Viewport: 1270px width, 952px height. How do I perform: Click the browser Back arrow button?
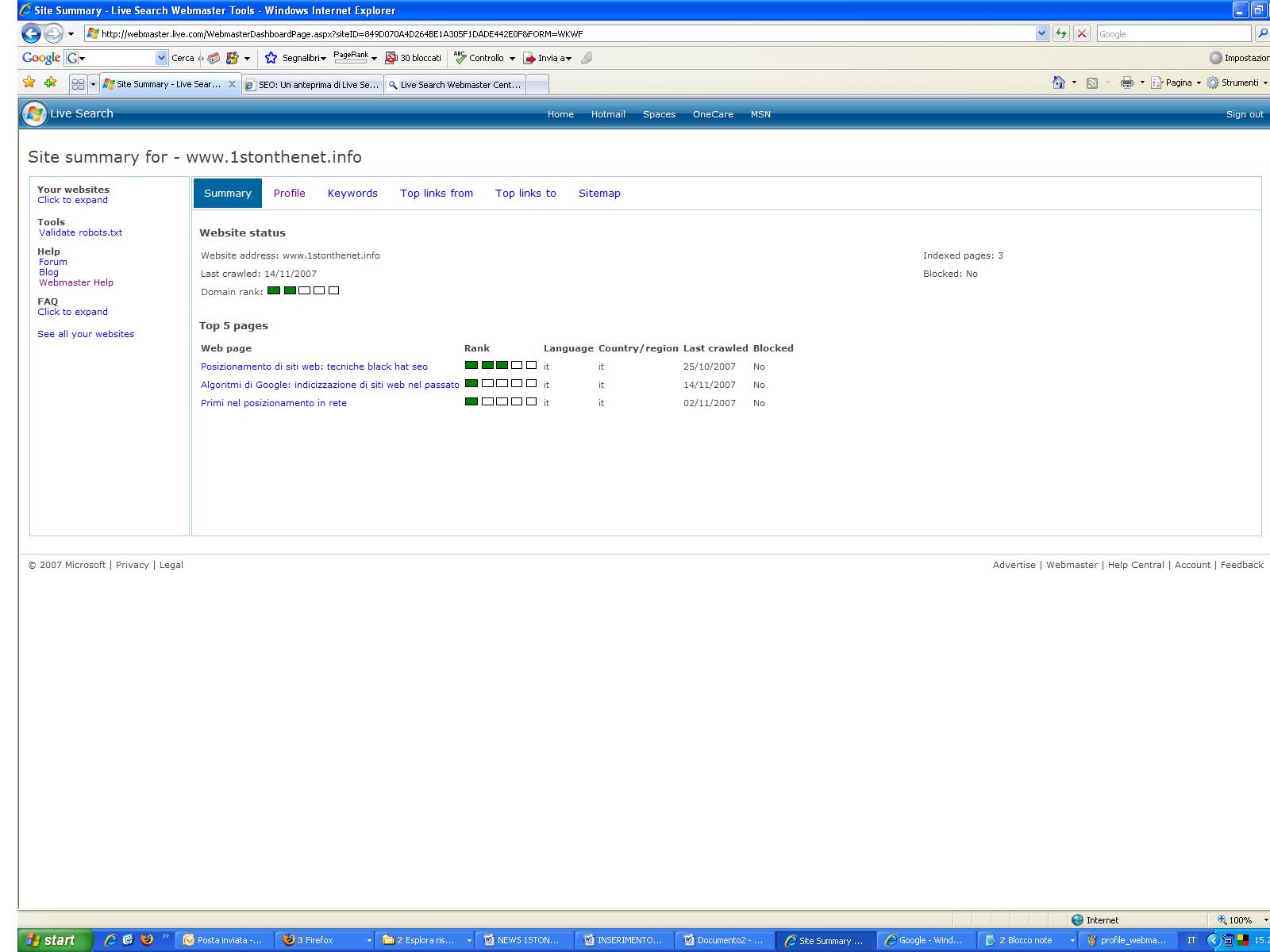coord(31,33)
